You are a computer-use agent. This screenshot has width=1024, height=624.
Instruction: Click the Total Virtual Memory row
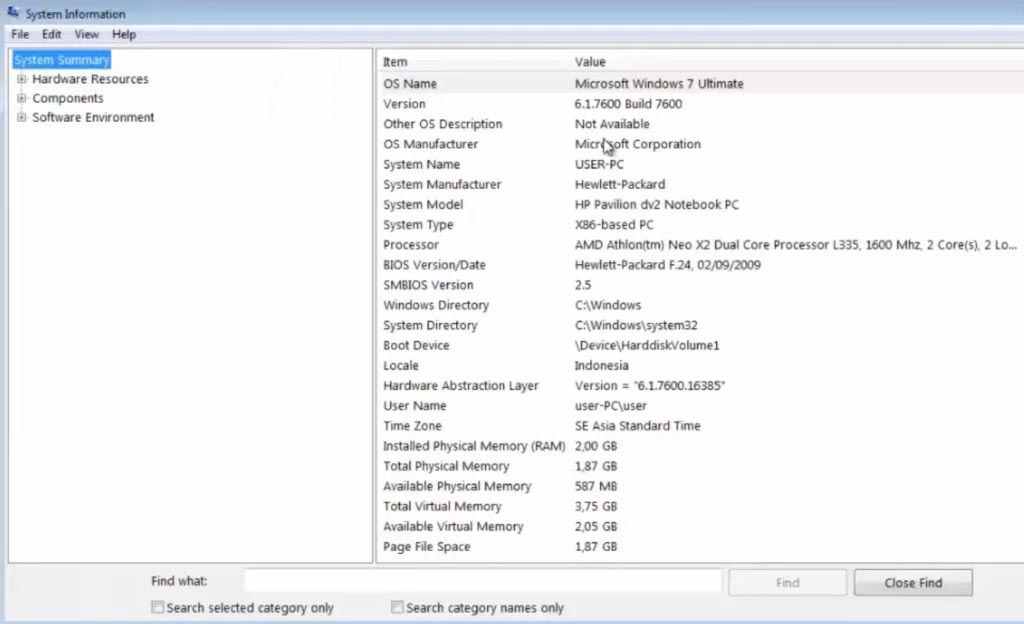[x=700, y=507]
